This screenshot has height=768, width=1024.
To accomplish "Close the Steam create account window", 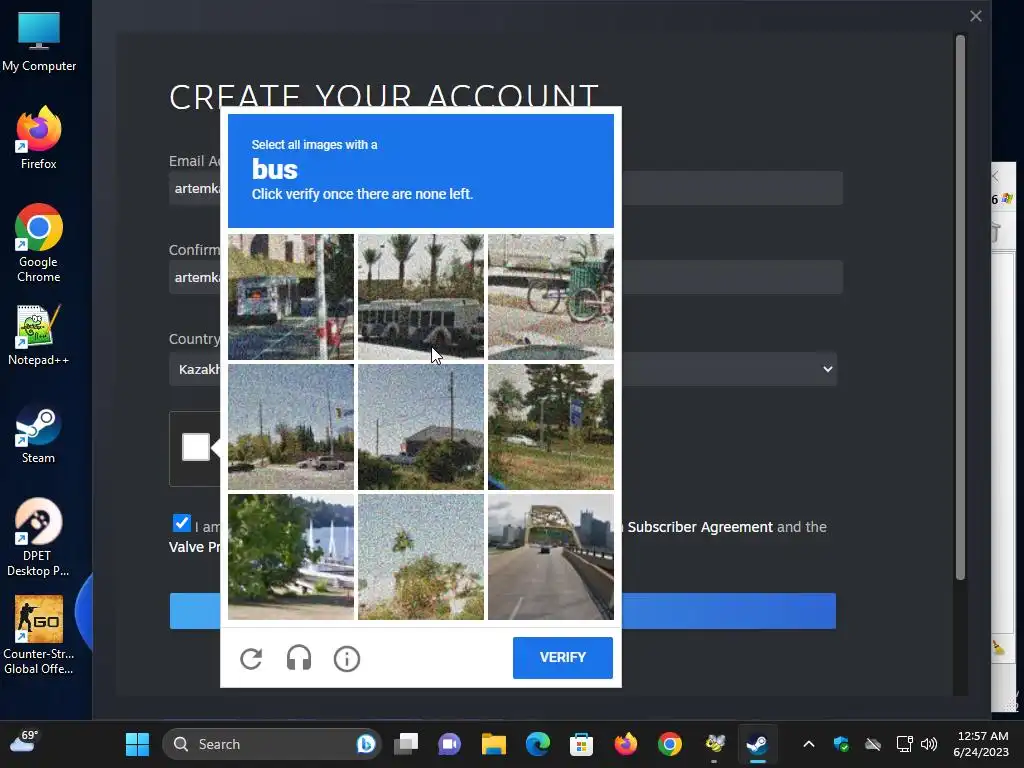I will 976,16.
